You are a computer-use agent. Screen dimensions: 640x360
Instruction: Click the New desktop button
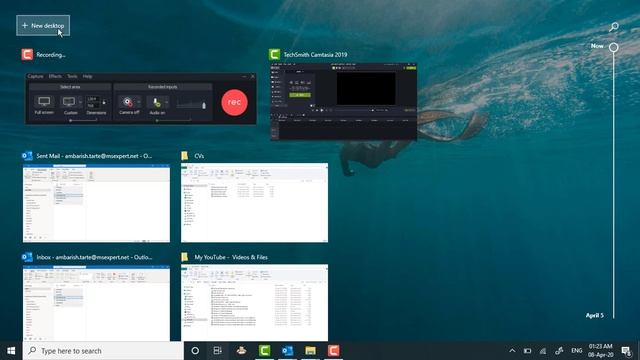click(43, 26)
